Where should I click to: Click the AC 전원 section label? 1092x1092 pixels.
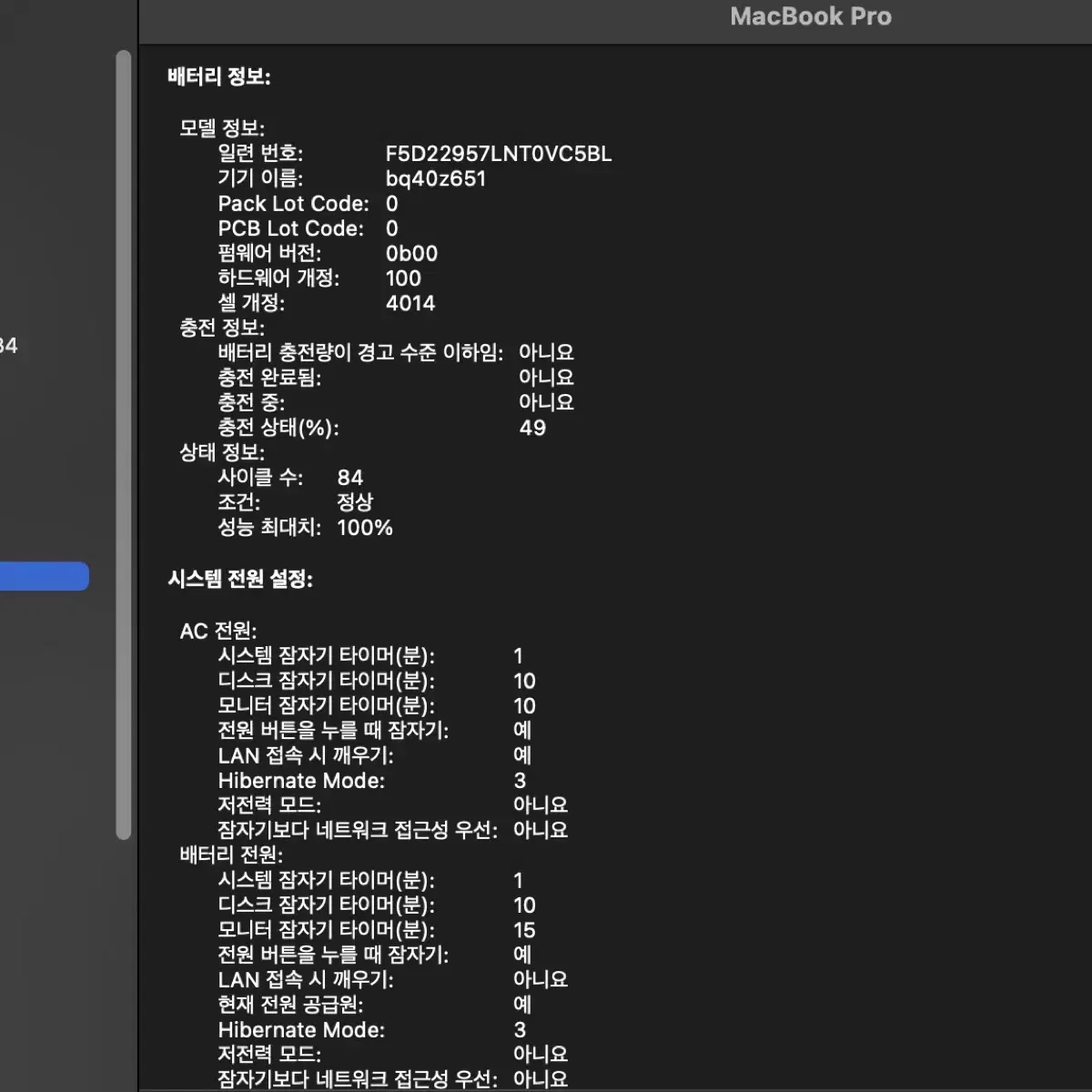point(218,631)
